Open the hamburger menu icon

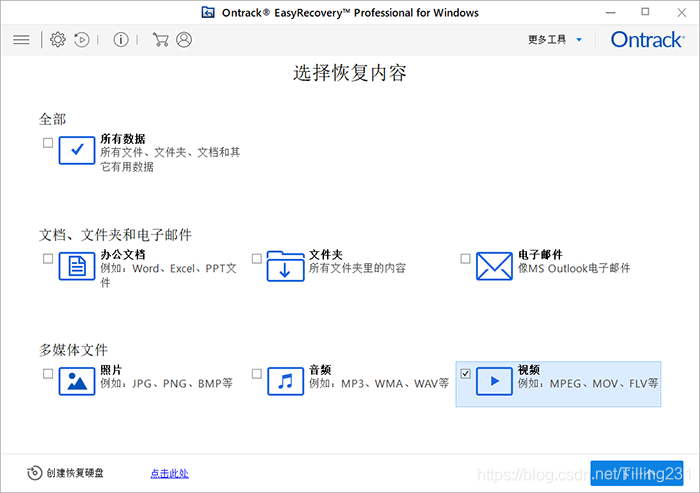21,40
